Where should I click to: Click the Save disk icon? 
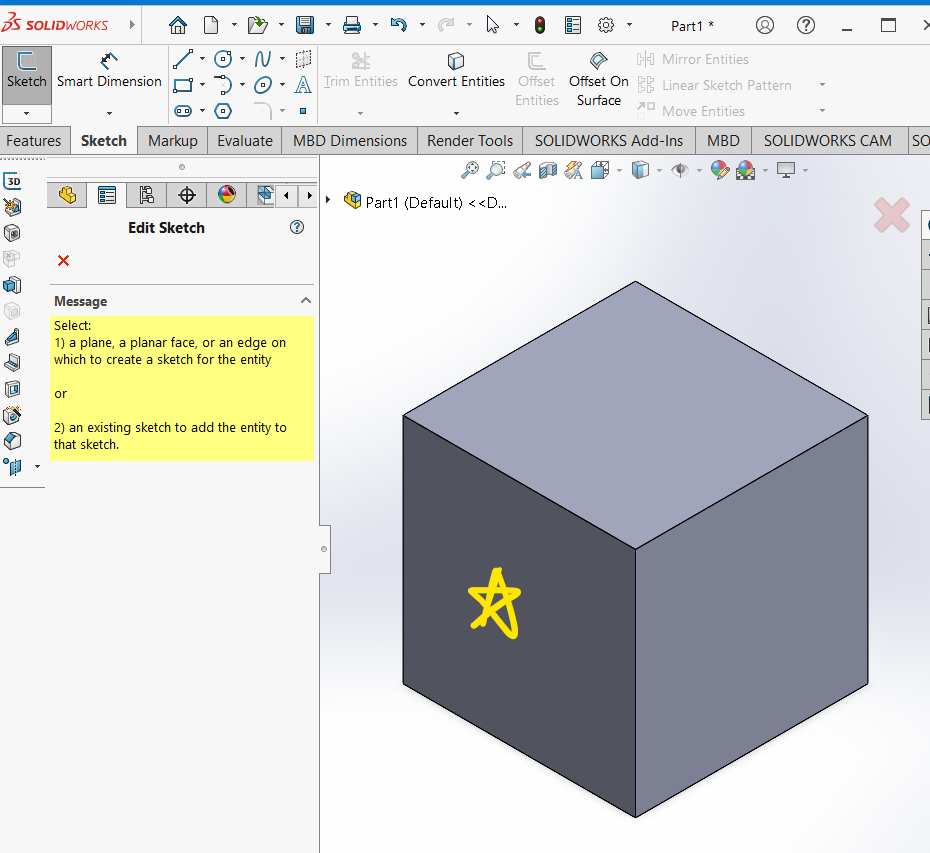coord(305,25)
